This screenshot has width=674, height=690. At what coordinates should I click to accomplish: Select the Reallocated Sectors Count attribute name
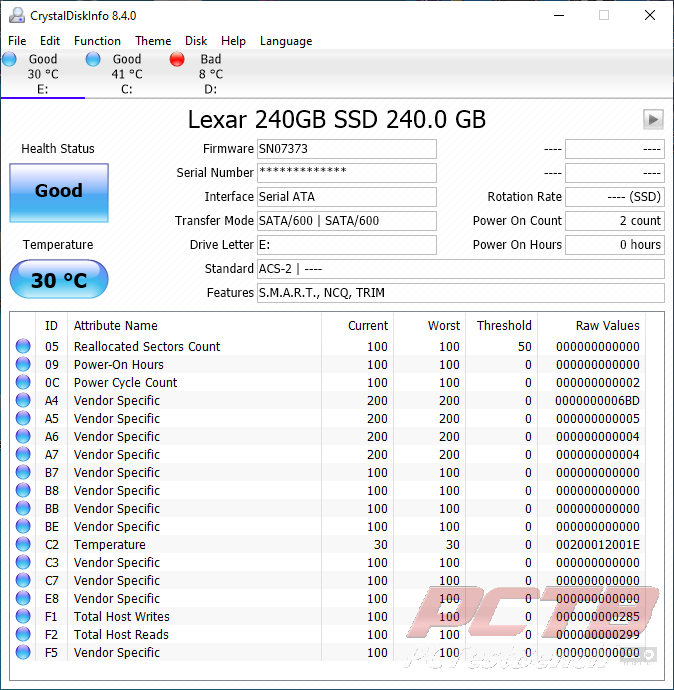pos(147,347)
